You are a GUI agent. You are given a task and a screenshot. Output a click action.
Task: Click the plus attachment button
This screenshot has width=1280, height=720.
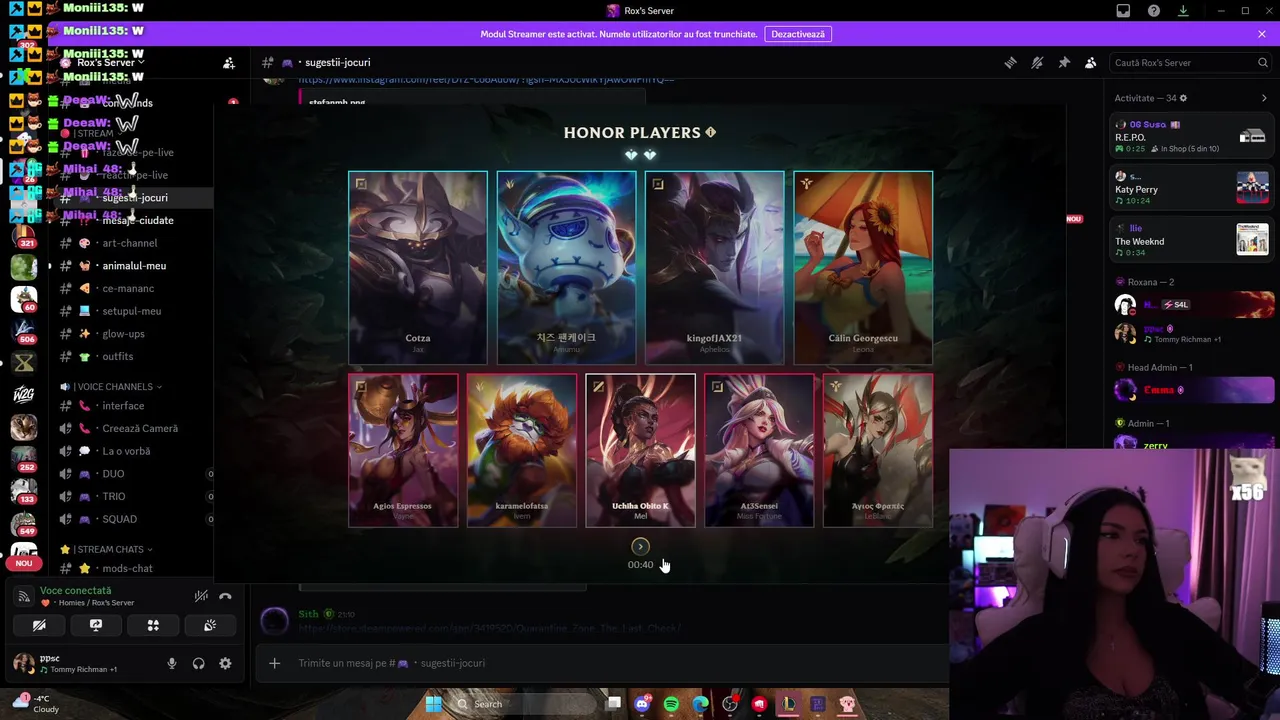[x=274, y=663]
